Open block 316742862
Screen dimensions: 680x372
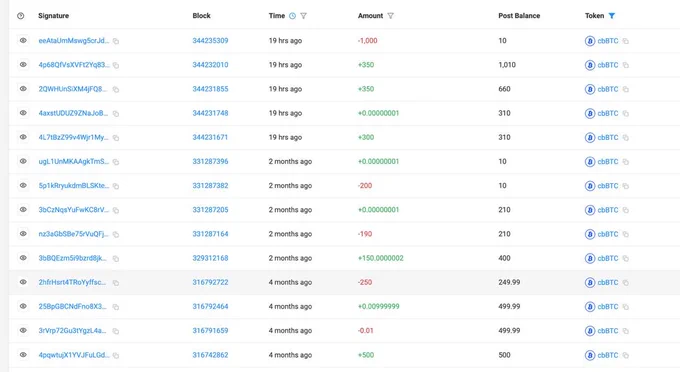point(210,355)
